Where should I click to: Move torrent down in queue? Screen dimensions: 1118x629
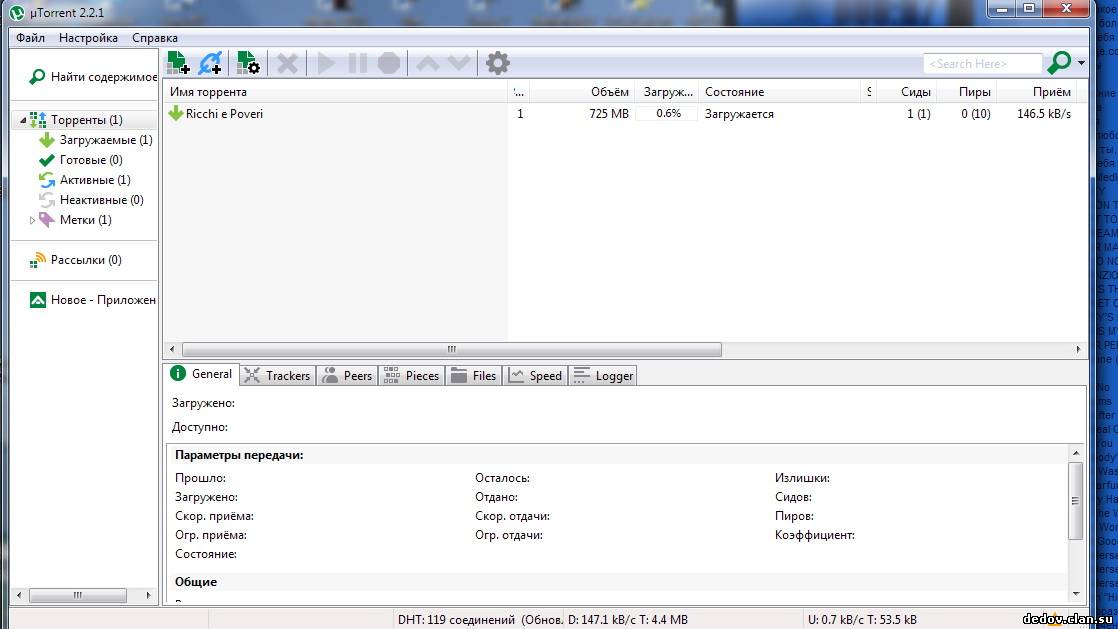459,63
